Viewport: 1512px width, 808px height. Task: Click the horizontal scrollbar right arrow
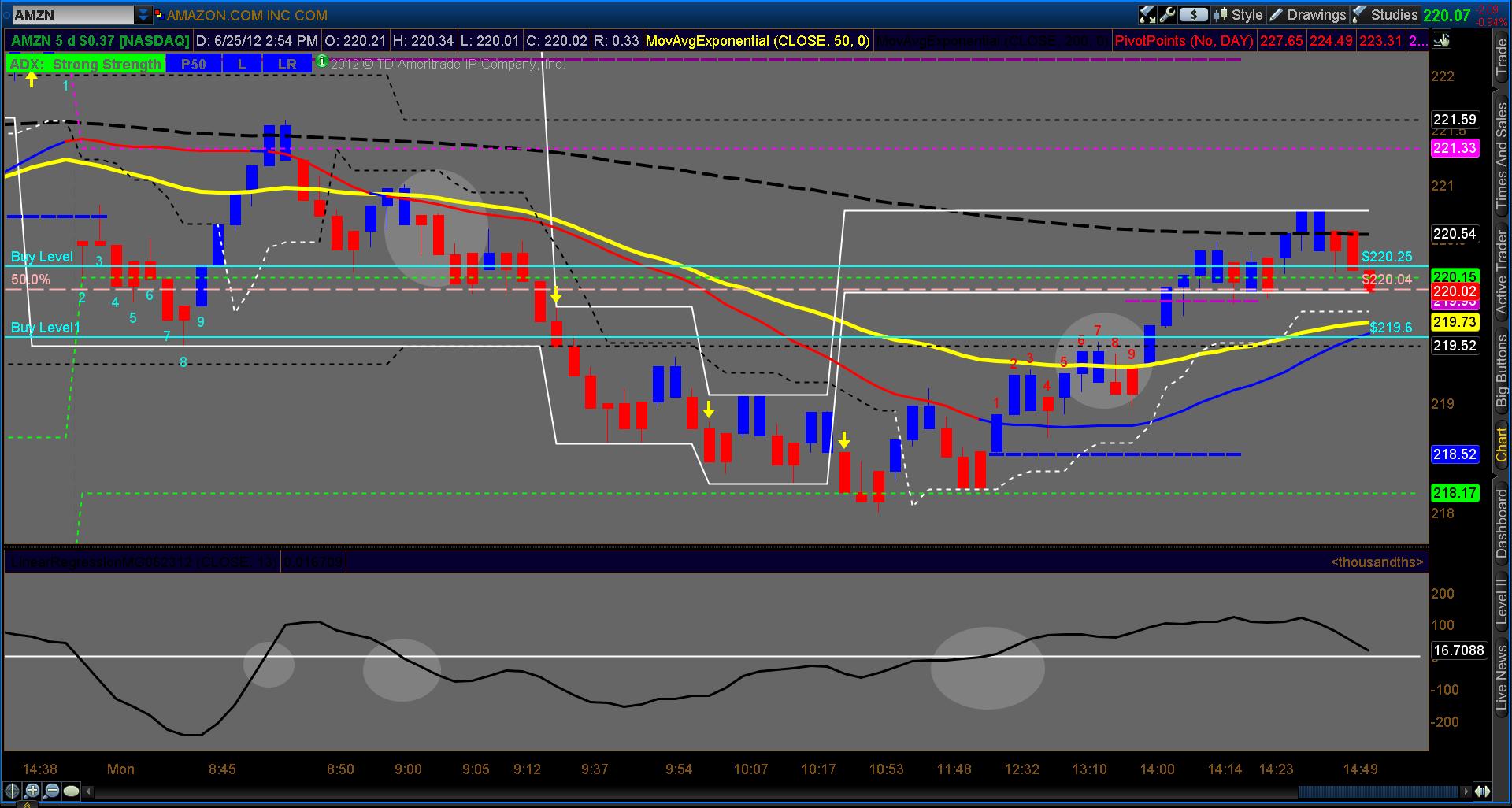[1466, 791]
